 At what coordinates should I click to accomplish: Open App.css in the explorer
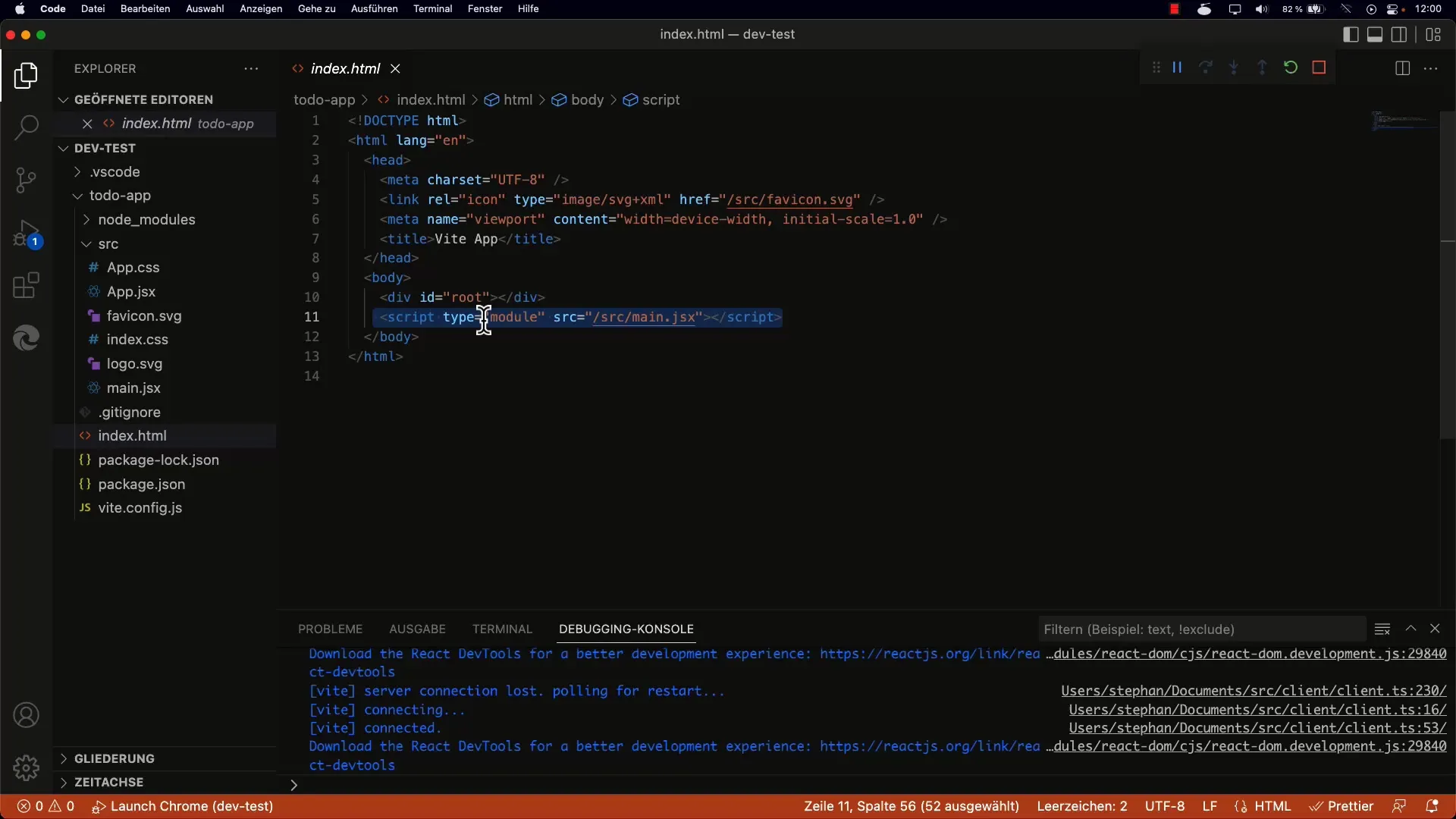(133, 268)
